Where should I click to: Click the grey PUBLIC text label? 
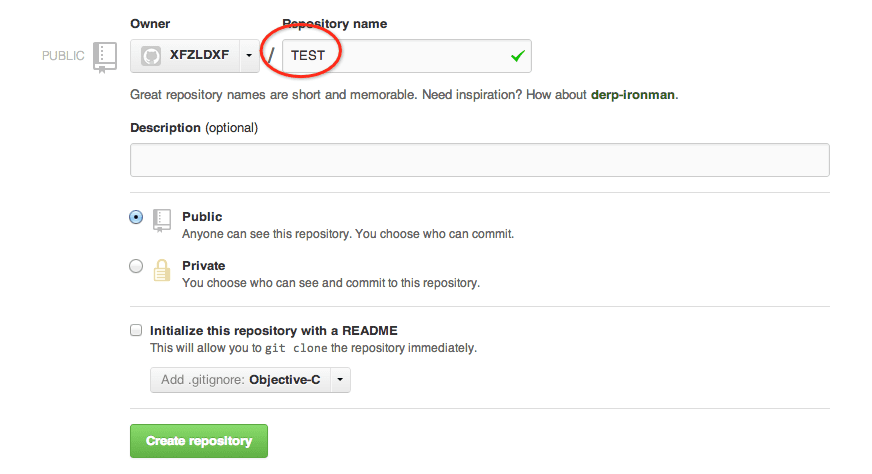63,56
